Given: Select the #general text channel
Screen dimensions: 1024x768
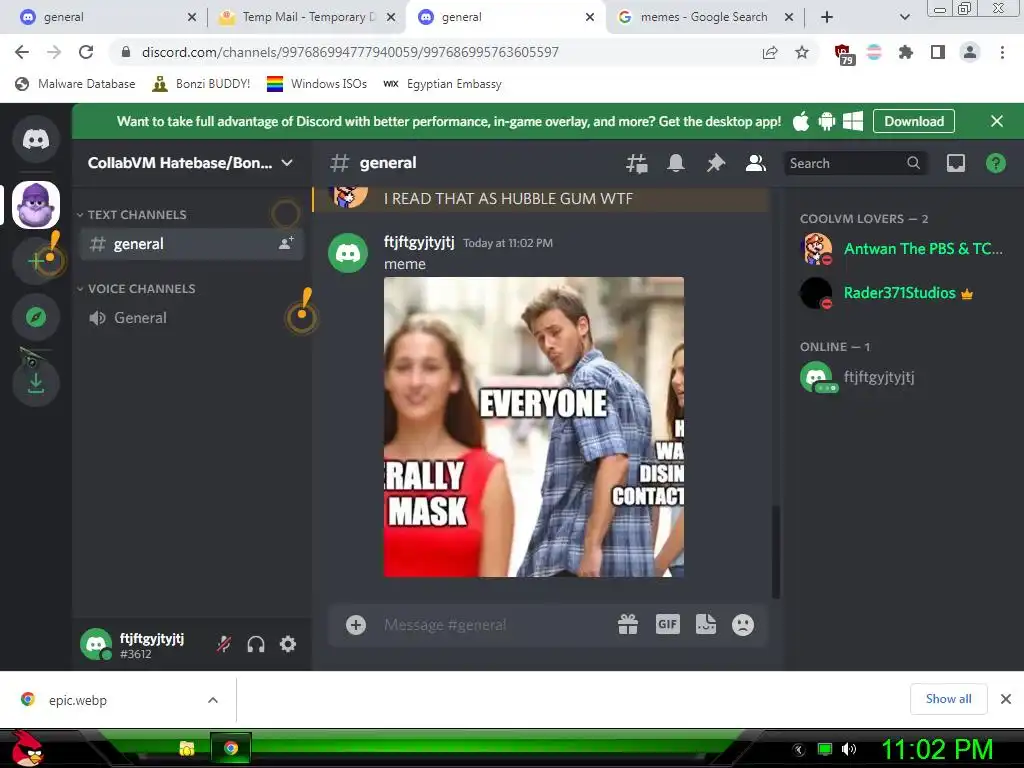Looking at the screenshot, I should coord(191,244).
